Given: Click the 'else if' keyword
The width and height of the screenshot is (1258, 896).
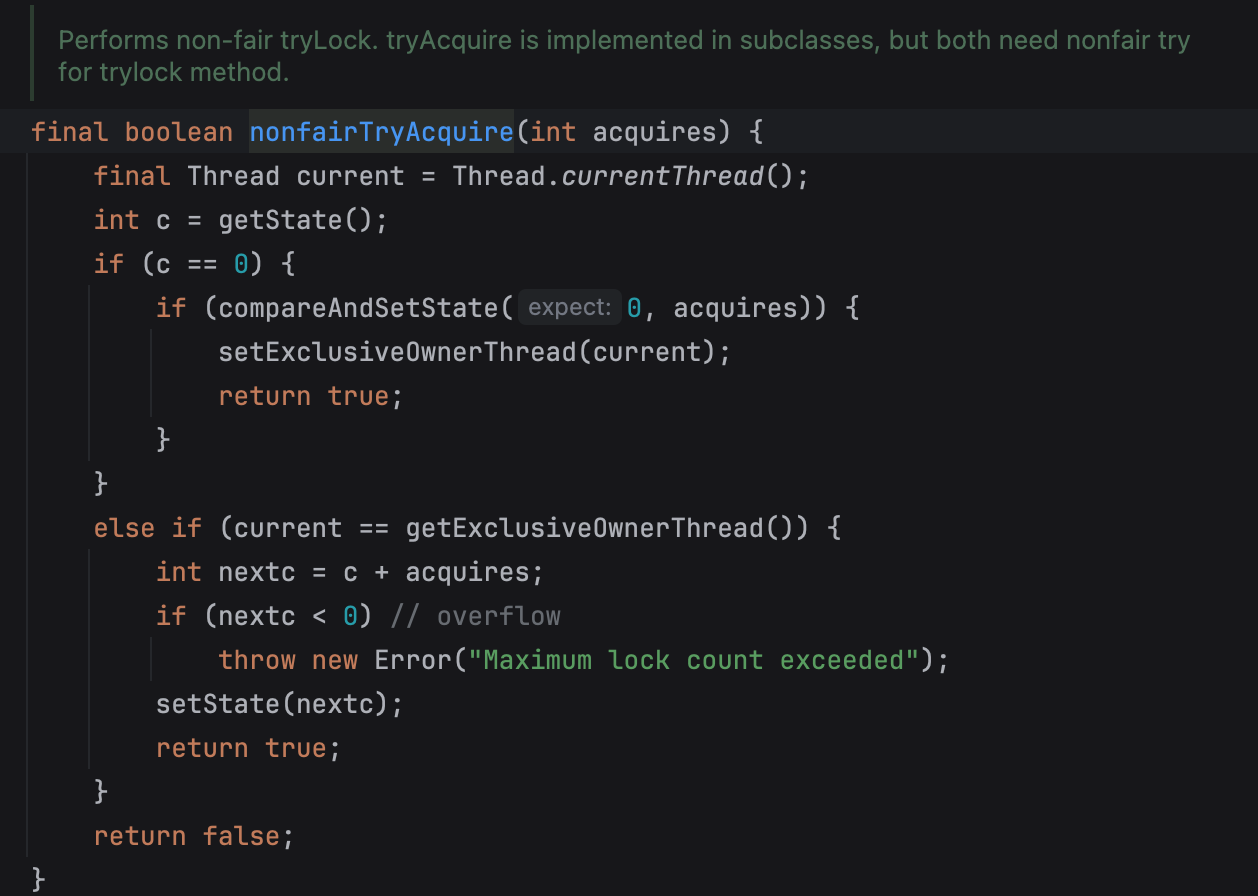Looking at the screenshot, I should 147,528.
